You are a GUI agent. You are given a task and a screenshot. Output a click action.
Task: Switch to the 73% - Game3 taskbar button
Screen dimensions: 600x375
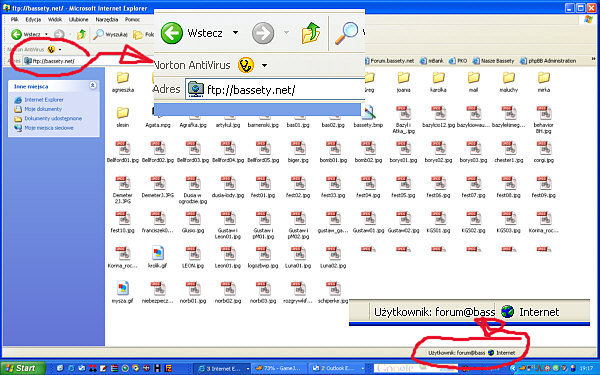(279, 368)
